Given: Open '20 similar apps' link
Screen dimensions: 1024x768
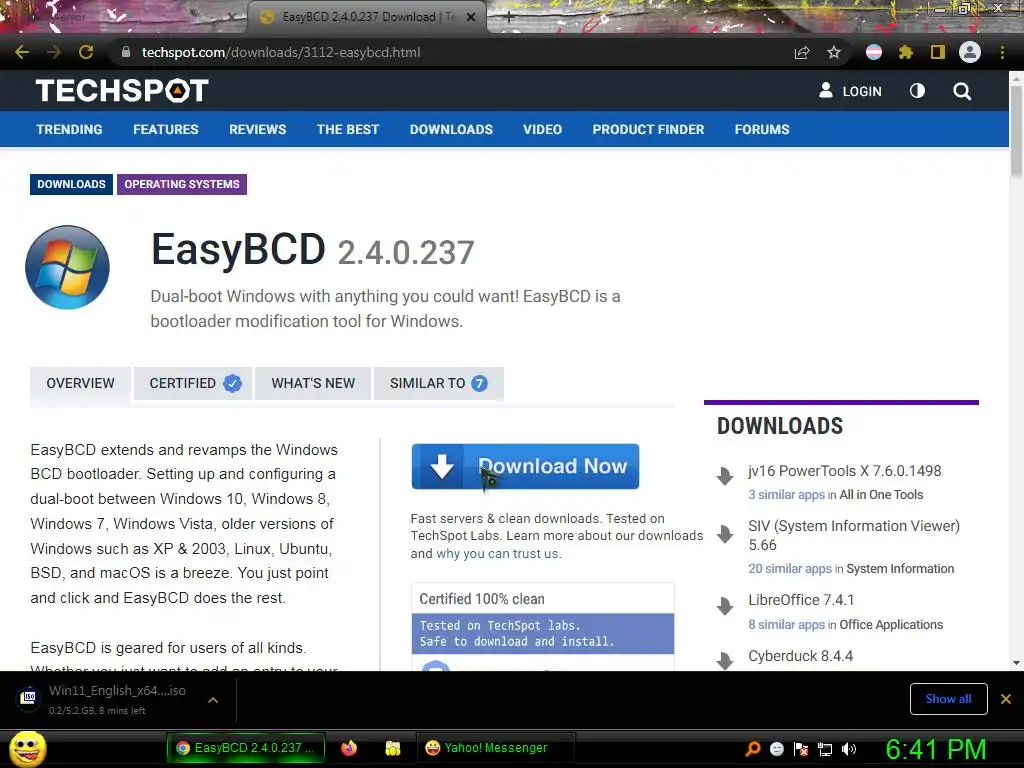Looking at the screenshot, I should click(x=790, y=569).
